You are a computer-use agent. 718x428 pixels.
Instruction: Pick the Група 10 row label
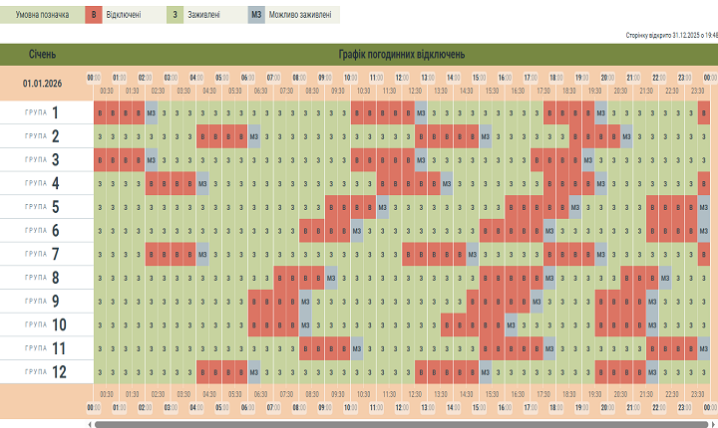pos(42,324)
